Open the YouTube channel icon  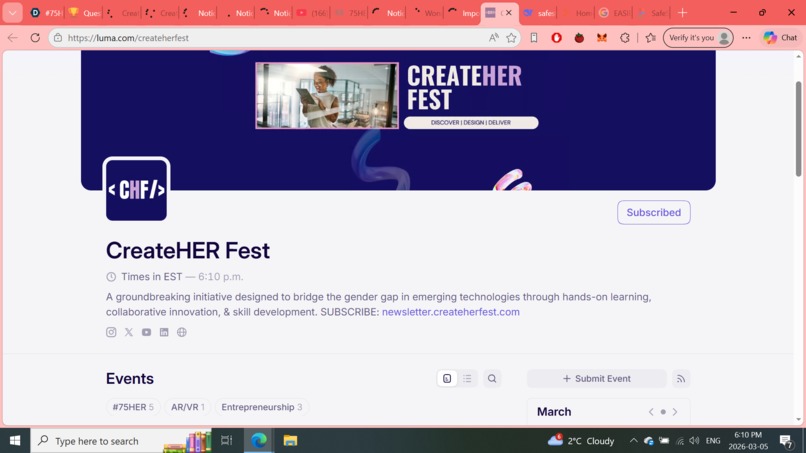tap(146, 332)
